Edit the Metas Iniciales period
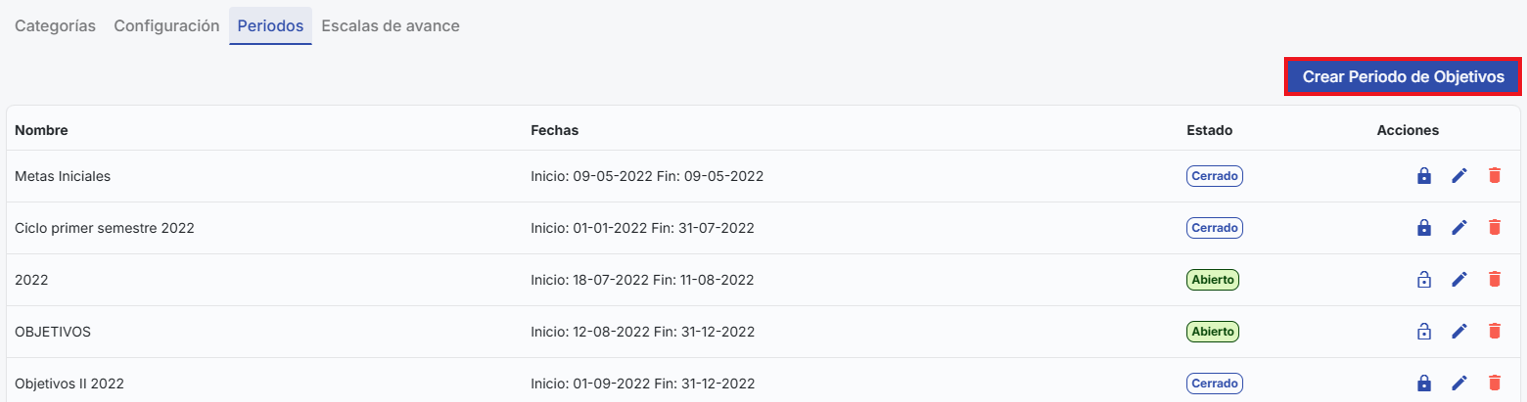Viewport: 1527px width, 402px height. click(1459, 176)
